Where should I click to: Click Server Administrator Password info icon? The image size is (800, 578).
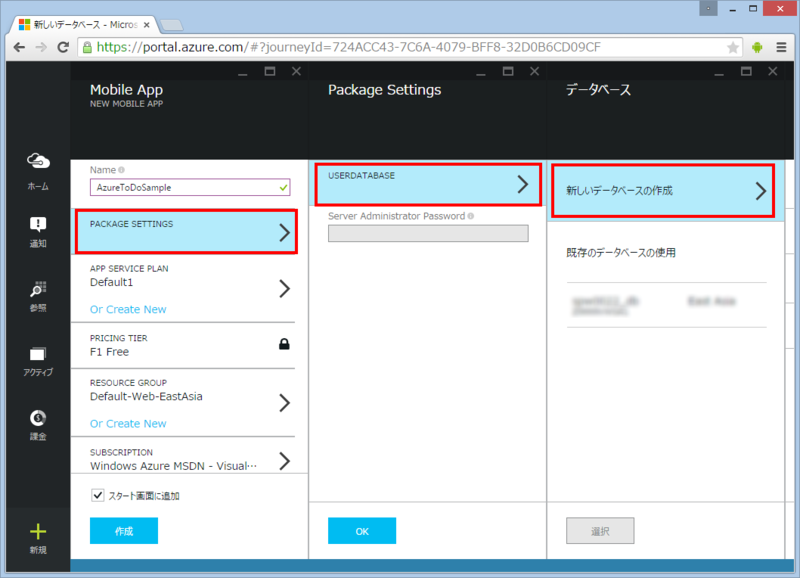click(470, 216)
